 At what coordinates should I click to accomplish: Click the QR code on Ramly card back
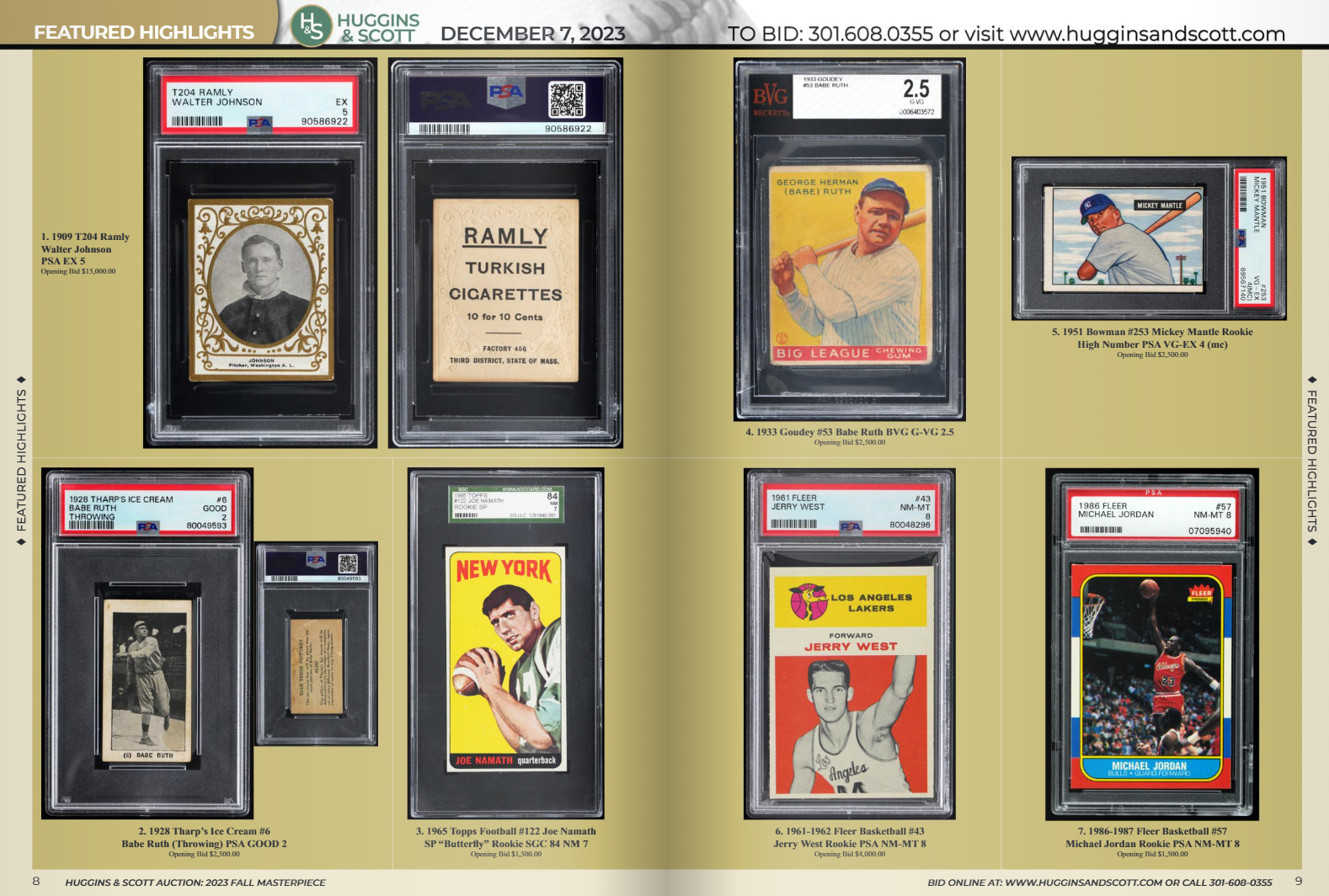click(566, 99)
